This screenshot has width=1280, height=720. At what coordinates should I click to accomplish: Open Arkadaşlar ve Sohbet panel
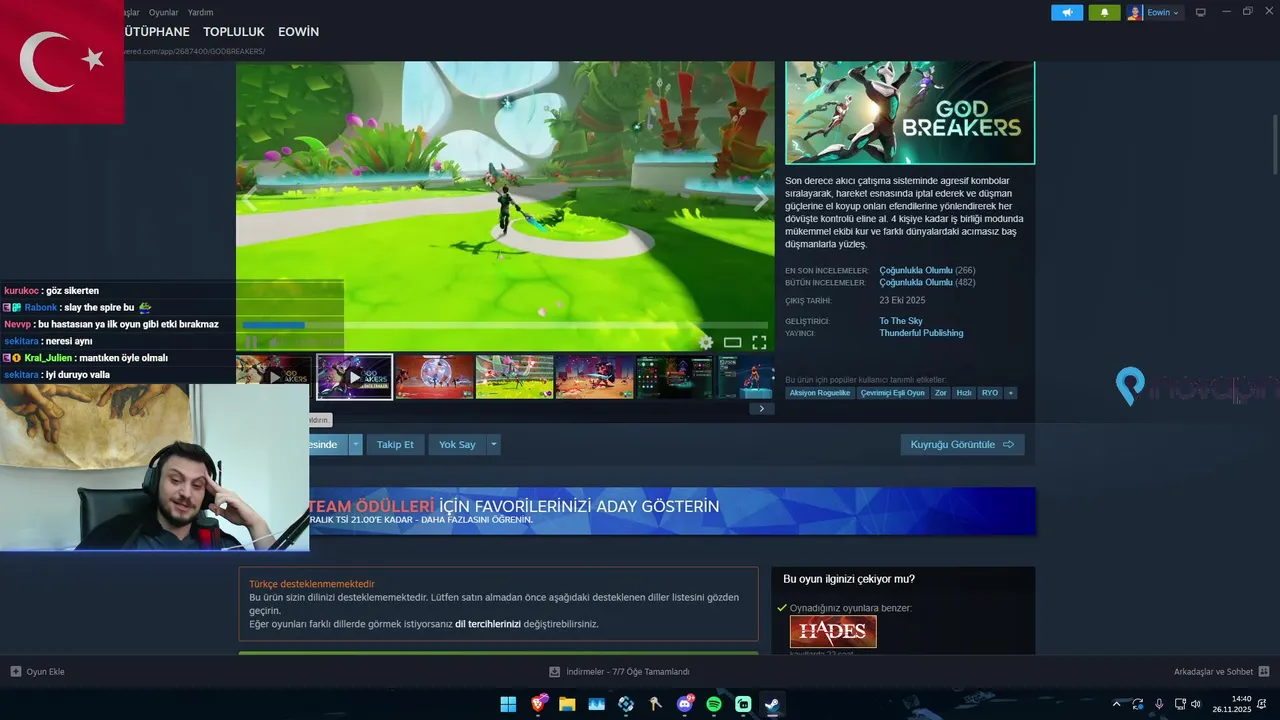1221,672
